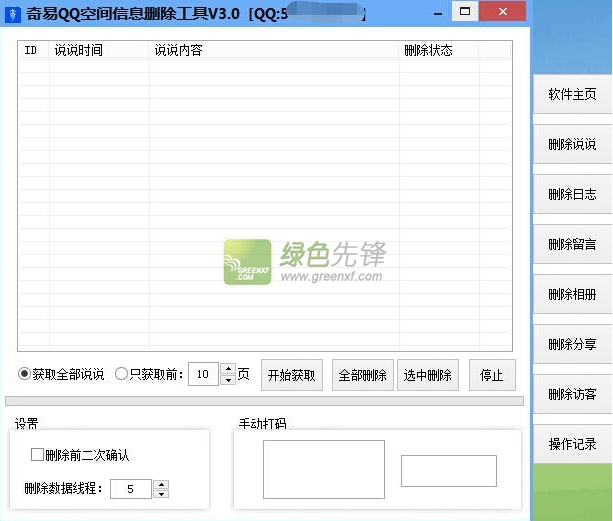
Task: Click 删除状态 column header
Action: [x=439, y=50]
